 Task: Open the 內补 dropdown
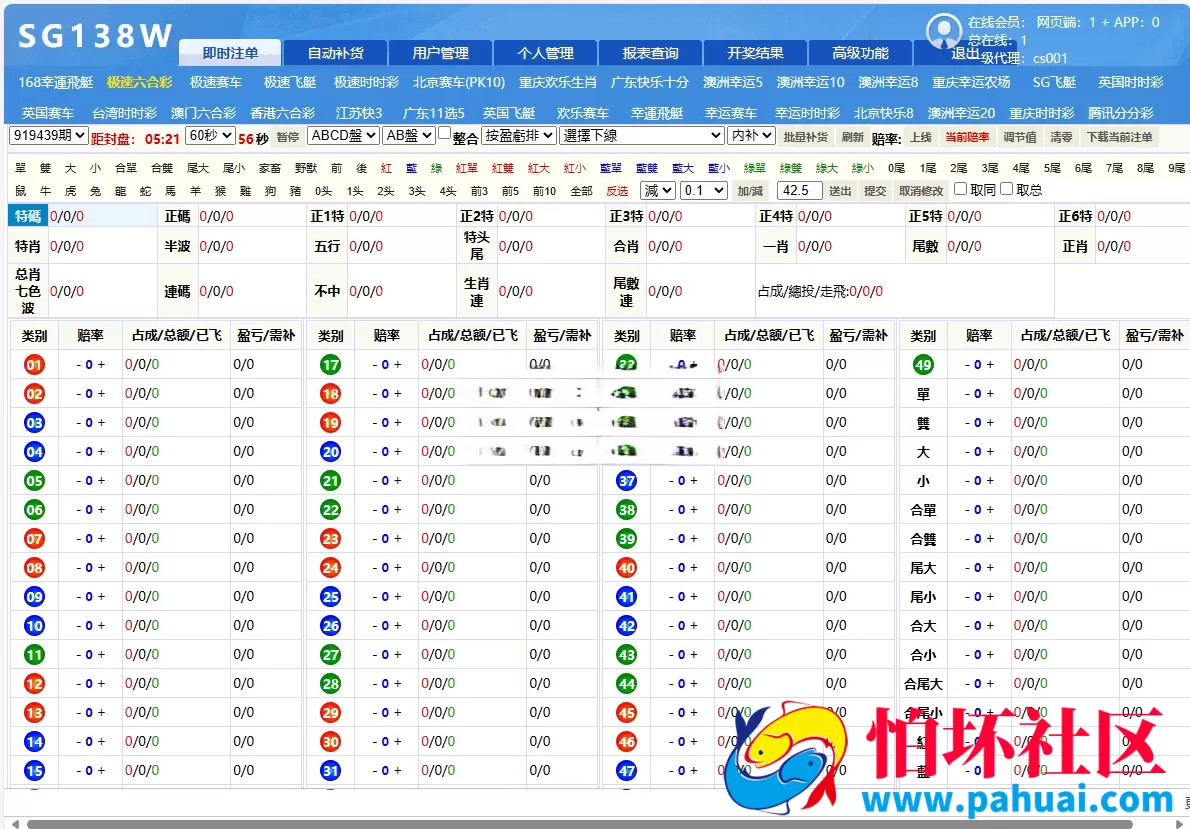click(x=751, y=135)
